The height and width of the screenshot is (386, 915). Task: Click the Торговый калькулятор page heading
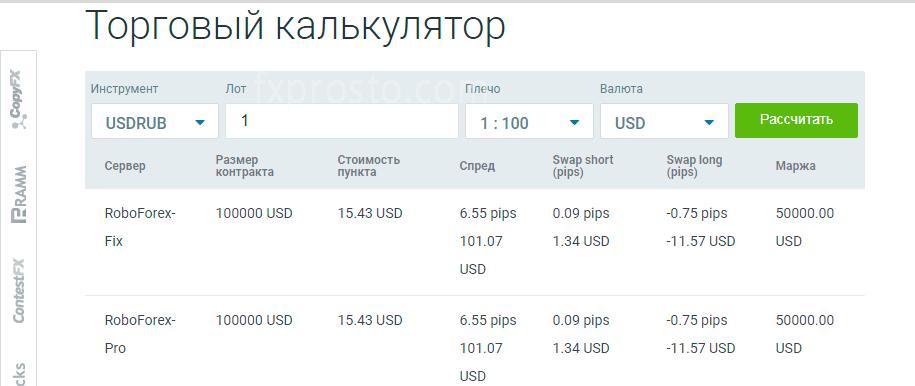295,26
